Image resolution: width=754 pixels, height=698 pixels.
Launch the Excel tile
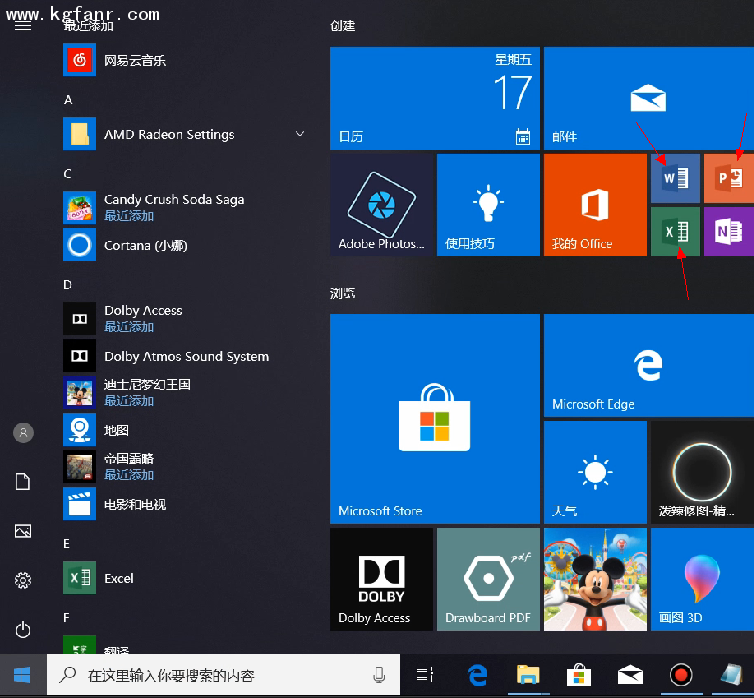click(675, 232)
